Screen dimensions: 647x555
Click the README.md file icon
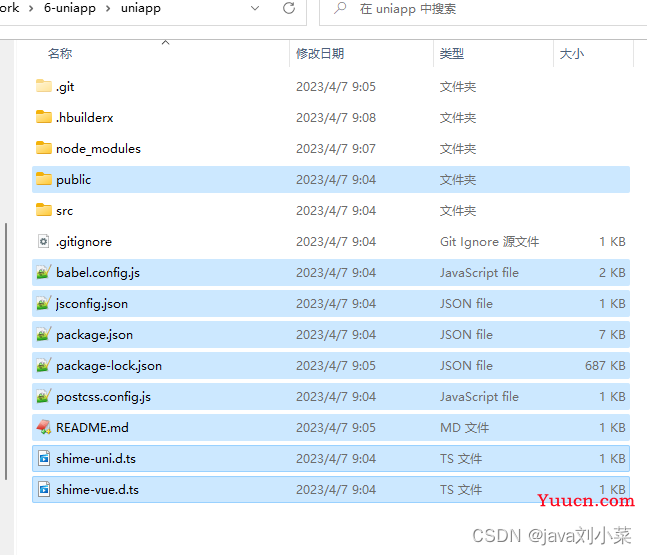tap(44, 427)
